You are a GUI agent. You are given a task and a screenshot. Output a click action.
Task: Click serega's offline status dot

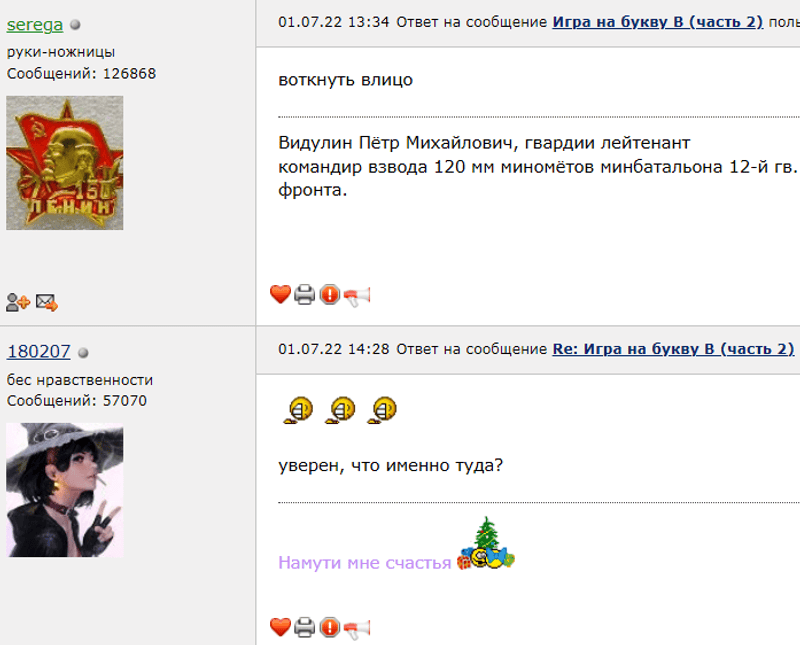[75, 24]
